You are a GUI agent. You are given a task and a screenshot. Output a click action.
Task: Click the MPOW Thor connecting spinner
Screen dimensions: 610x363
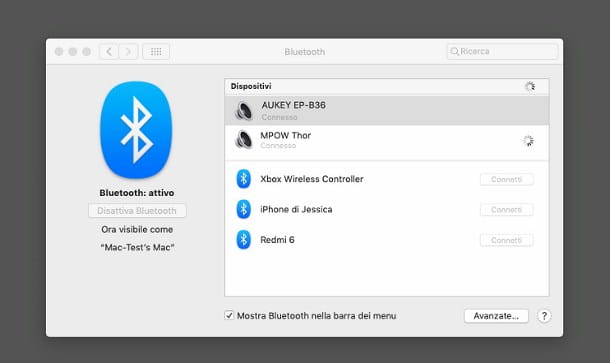click(528, 140)
